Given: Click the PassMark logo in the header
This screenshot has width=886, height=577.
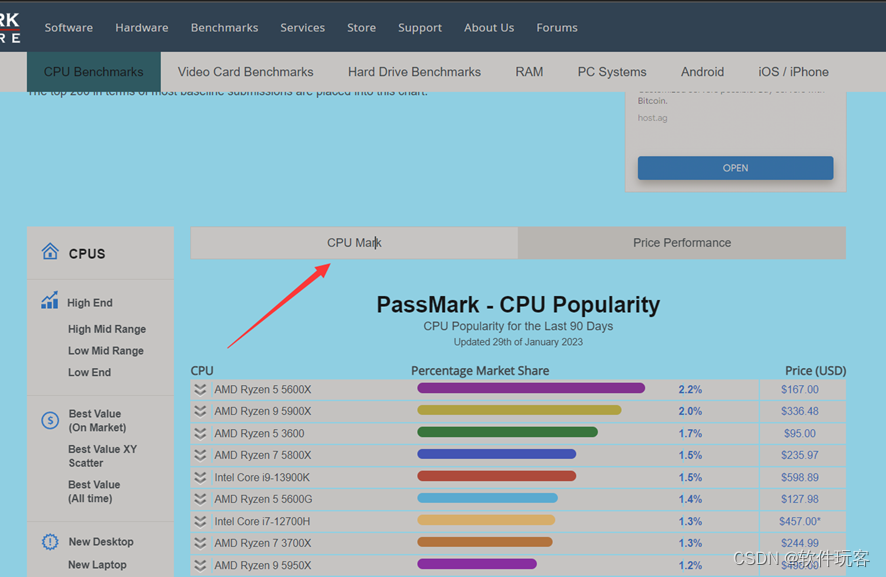Looking at the screenshot, I should 10,27.
